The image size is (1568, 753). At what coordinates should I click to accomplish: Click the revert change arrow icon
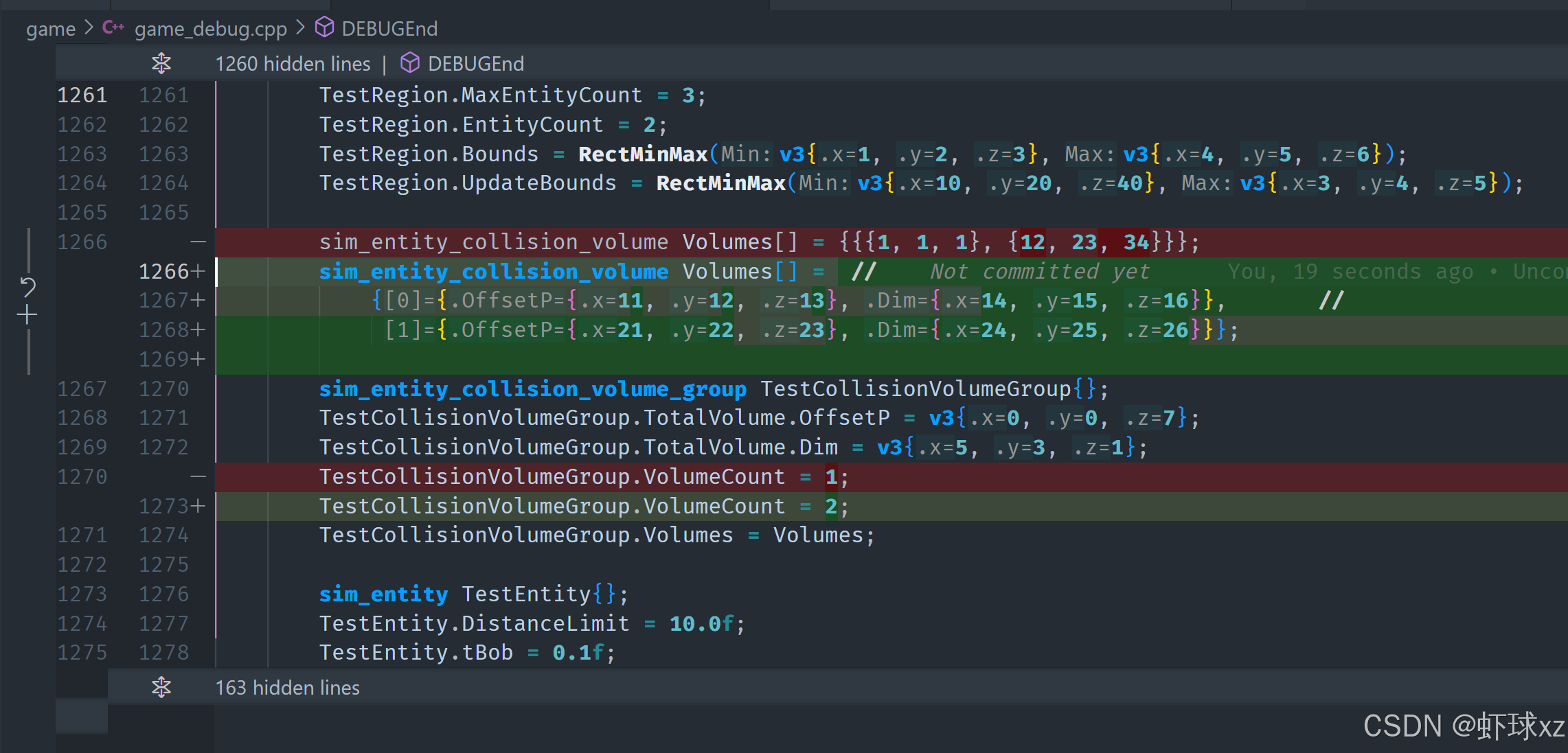(x=27, y=286)
